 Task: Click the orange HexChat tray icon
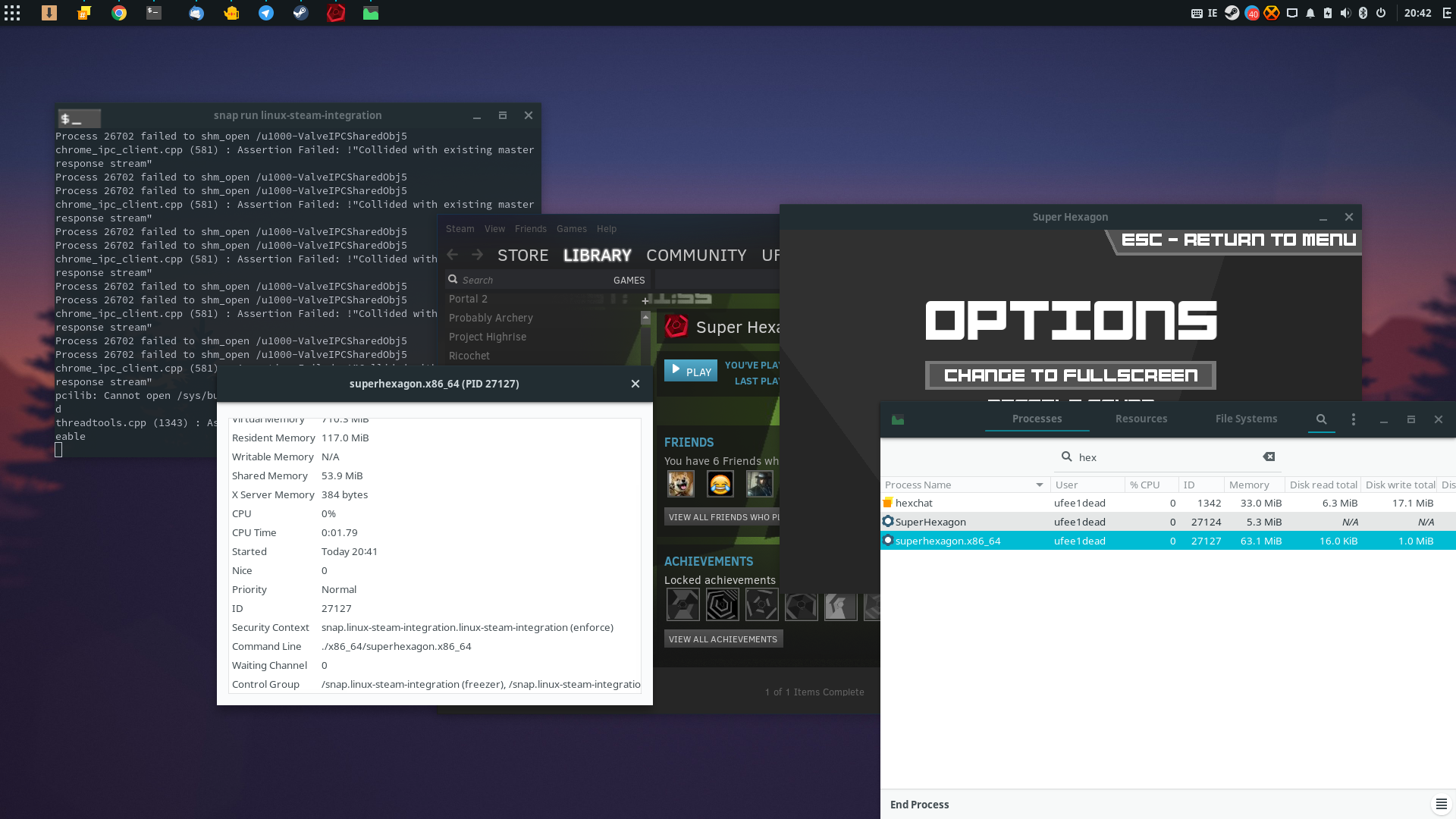point(1272,13)
